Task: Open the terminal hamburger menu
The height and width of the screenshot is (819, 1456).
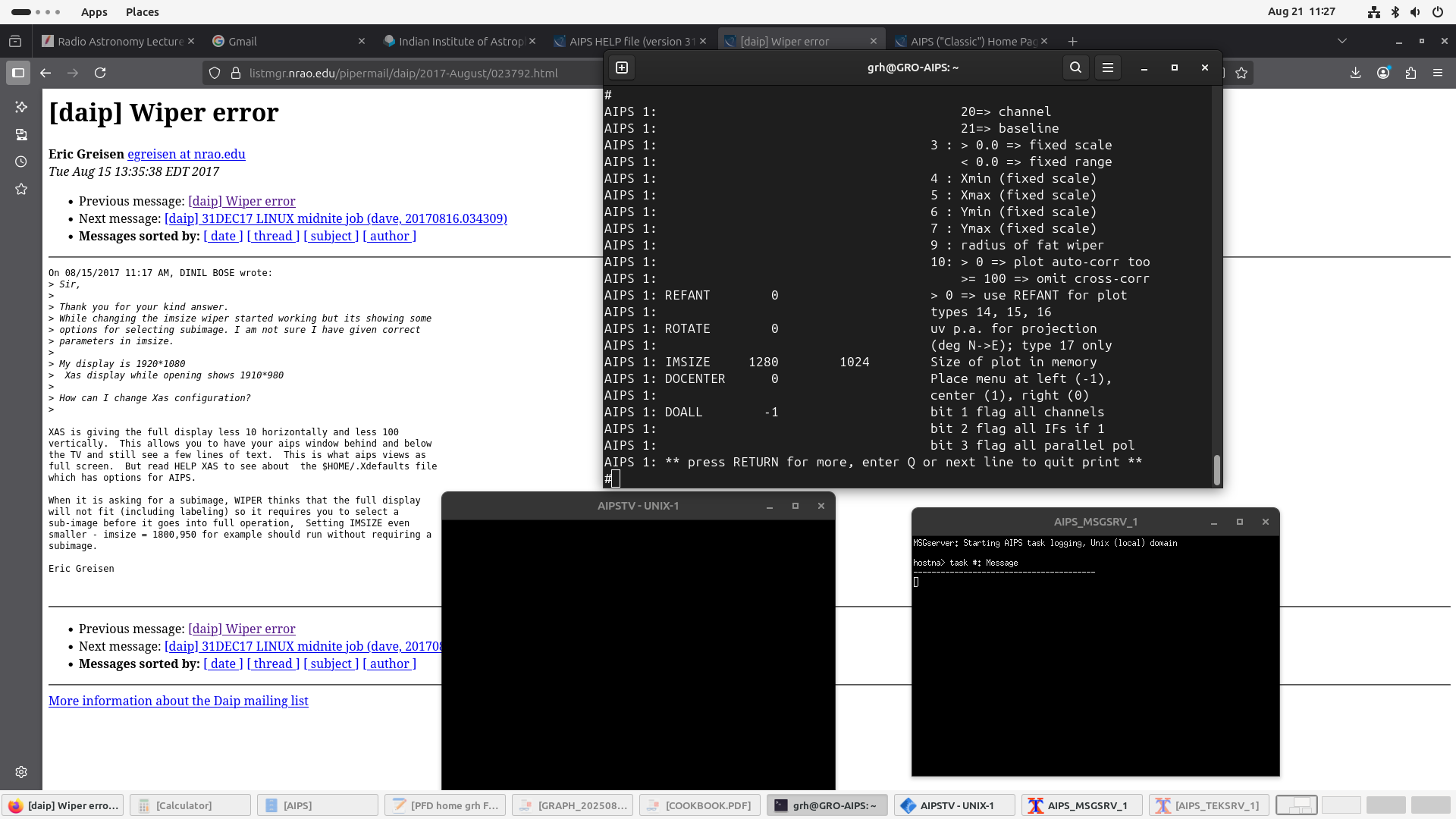Action: (1108, 67)
